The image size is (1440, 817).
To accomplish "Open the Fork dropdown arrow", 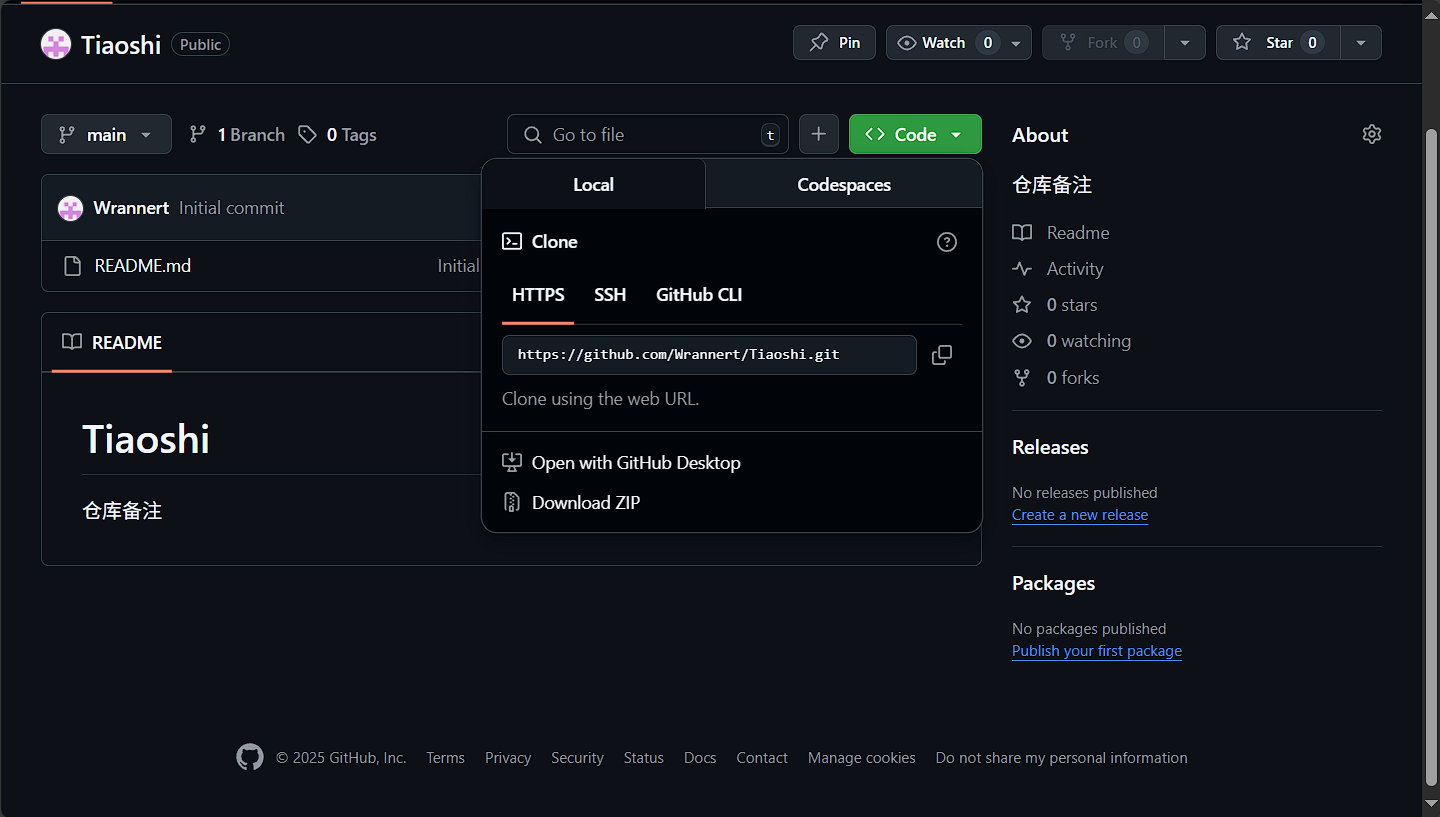I will click(x=1185, y=42).
